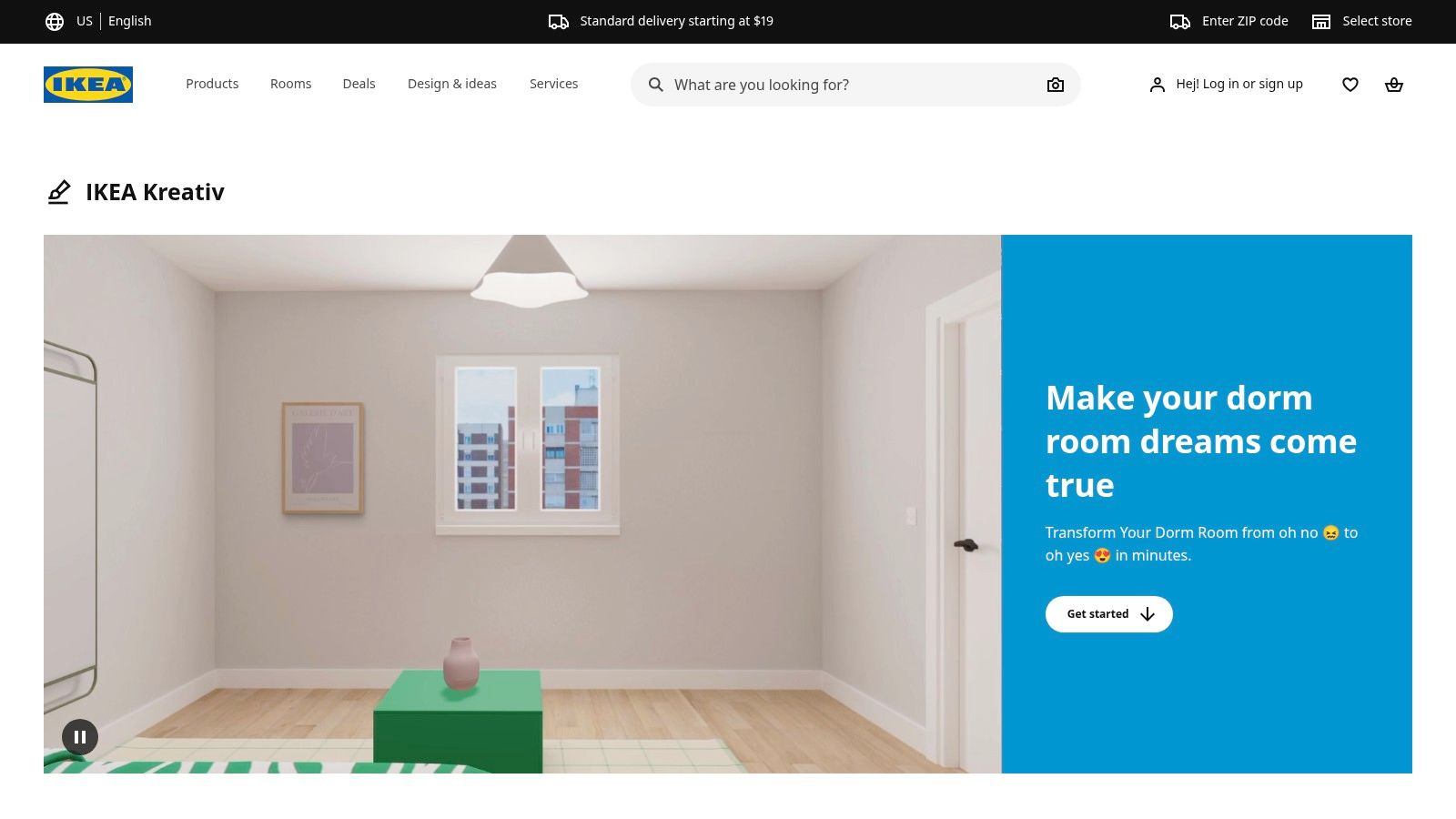Open the Products menu

pos(212,84)
